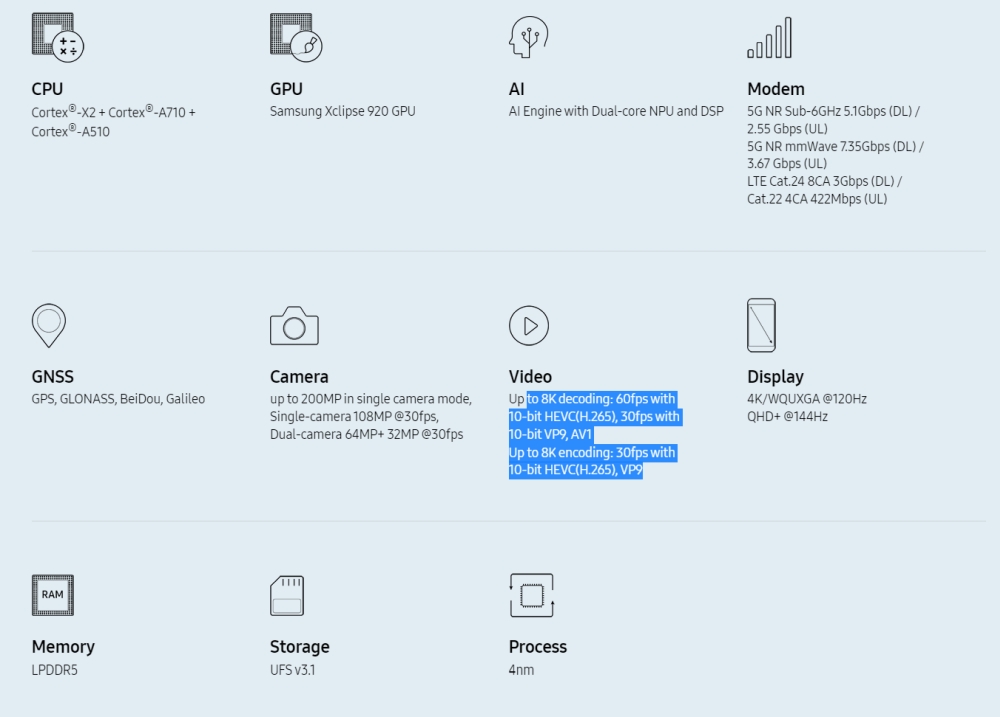Click the Video heading text
Image resolution: width=1000 pixels, height=717 pixels.
[530, 377]
